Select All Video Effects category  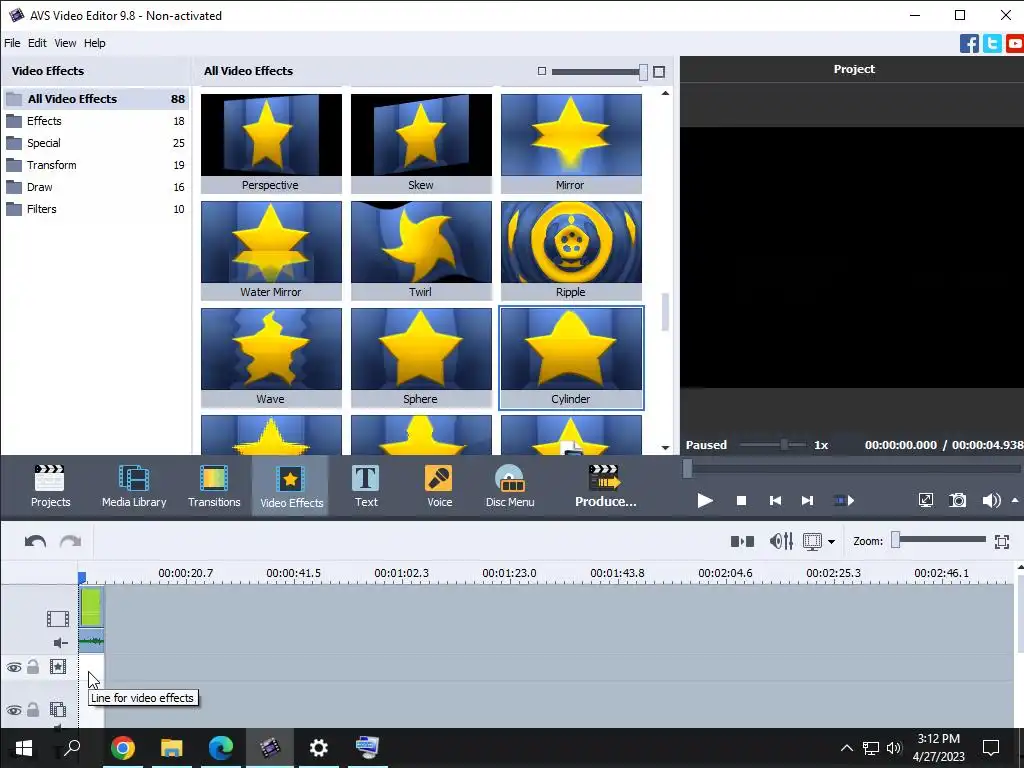click(96, 99)
